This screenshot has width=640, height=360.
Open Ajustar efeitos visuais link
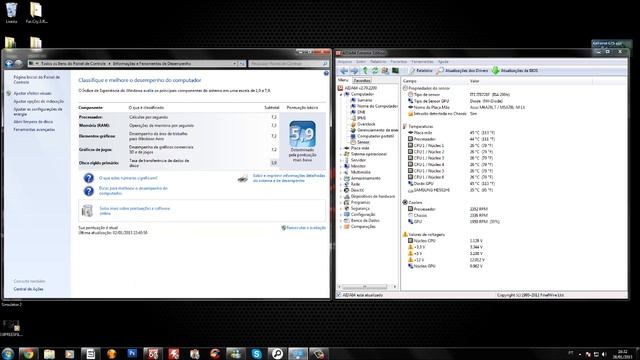click(x=33, y=93)
